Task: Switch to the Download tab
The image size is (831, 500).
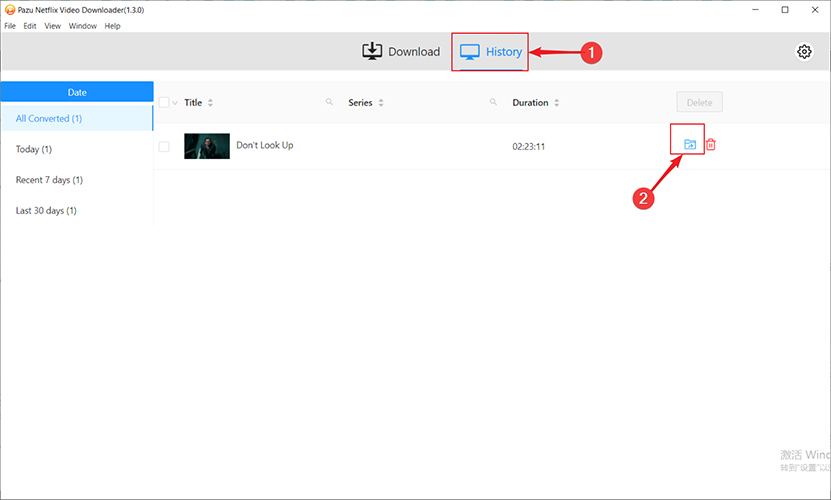Action: [401, 52]
